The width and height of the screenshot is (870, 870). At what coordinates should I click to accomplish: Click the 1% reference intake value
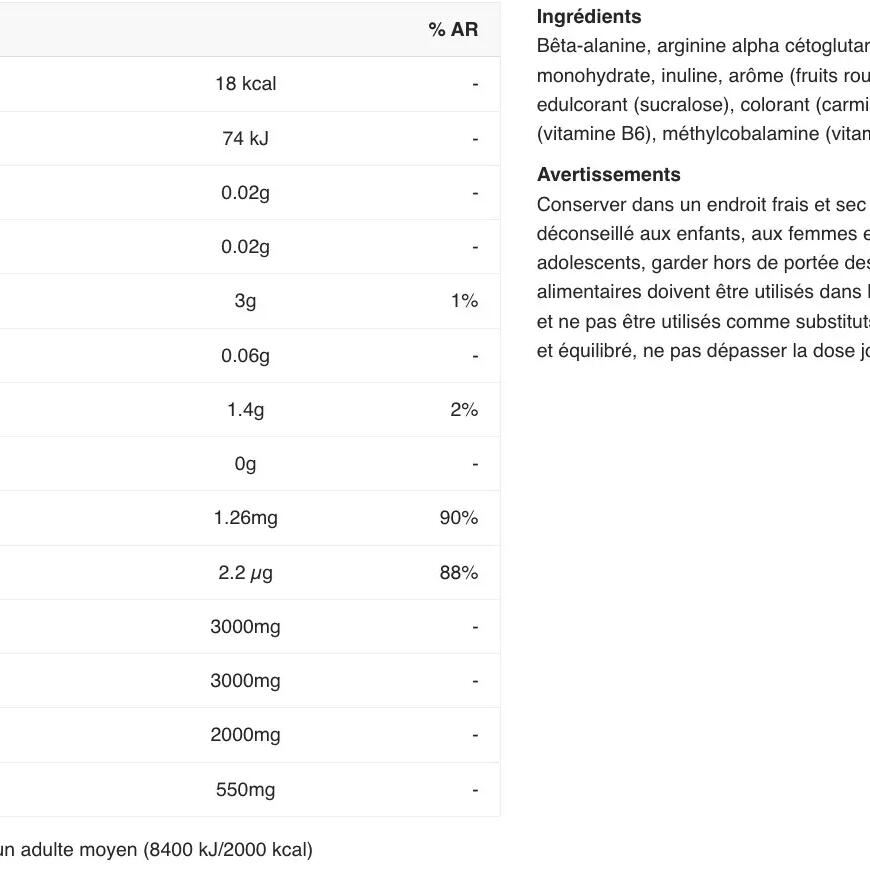pos(464,301)
